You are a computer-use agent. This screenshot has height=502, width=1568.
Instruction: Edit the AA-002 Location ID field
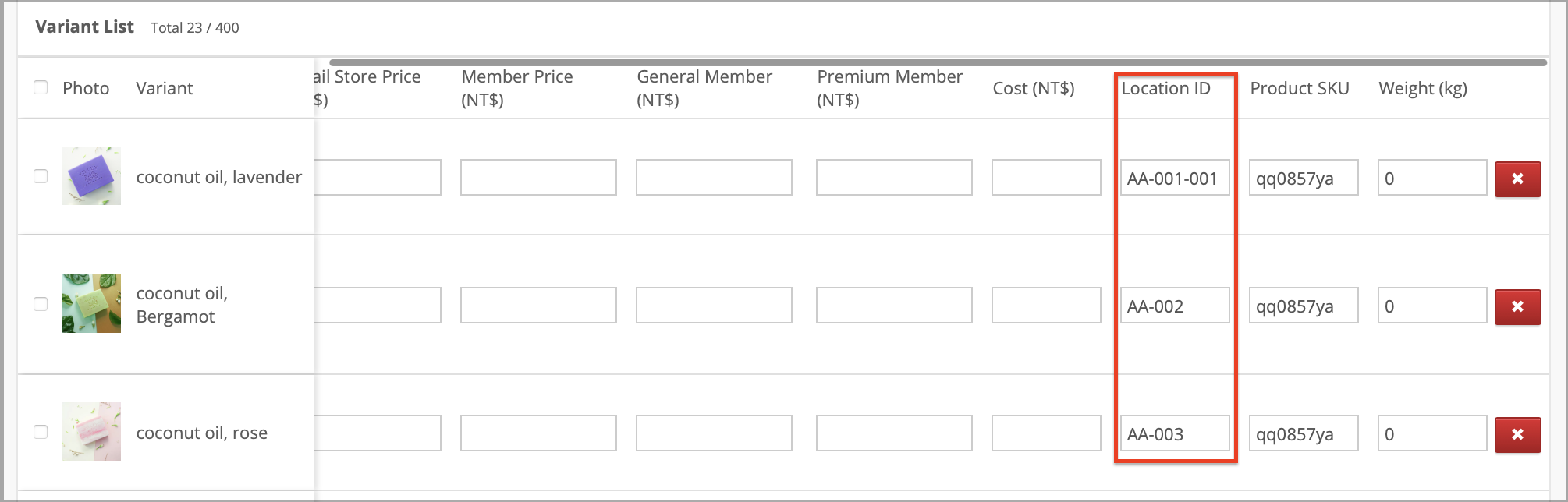pos(1175,306)
